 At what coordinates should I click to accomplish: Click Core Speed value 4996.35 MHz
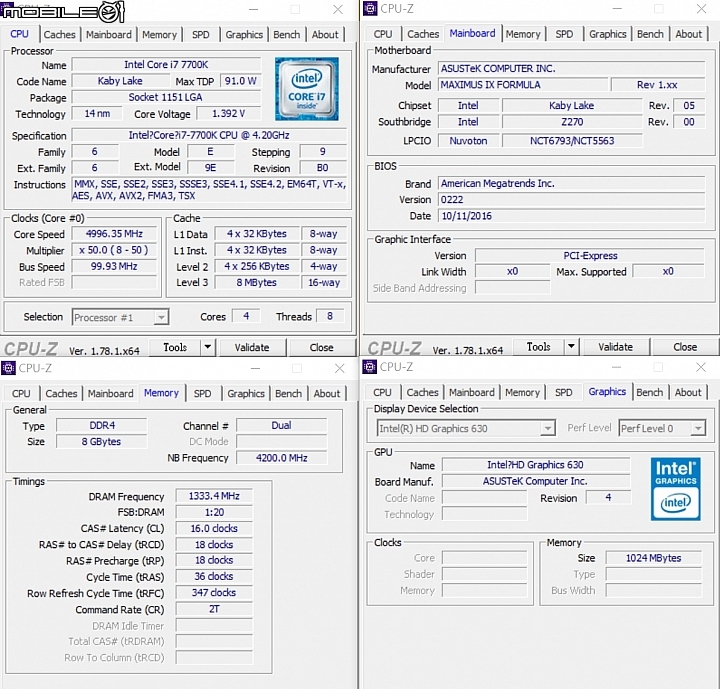tap(114, 234)
